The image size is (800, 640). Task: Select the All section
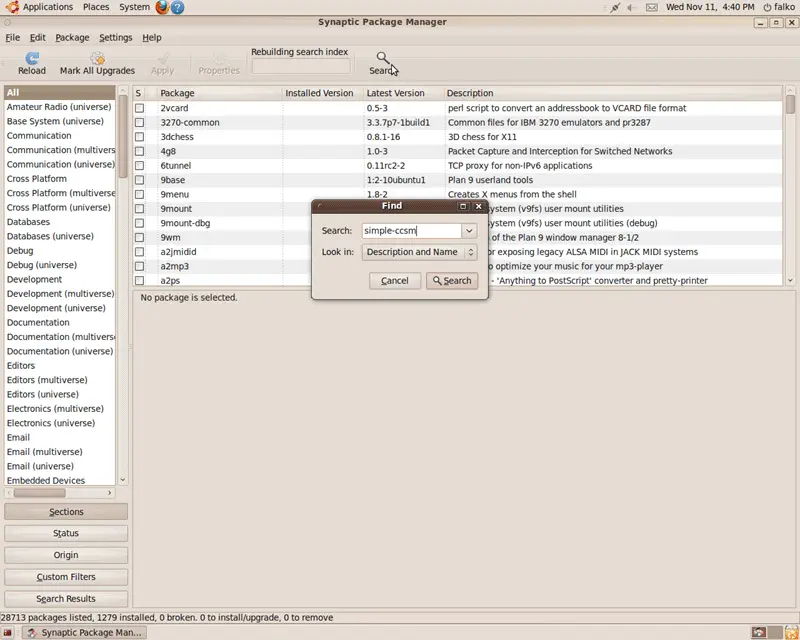point(60,92)
